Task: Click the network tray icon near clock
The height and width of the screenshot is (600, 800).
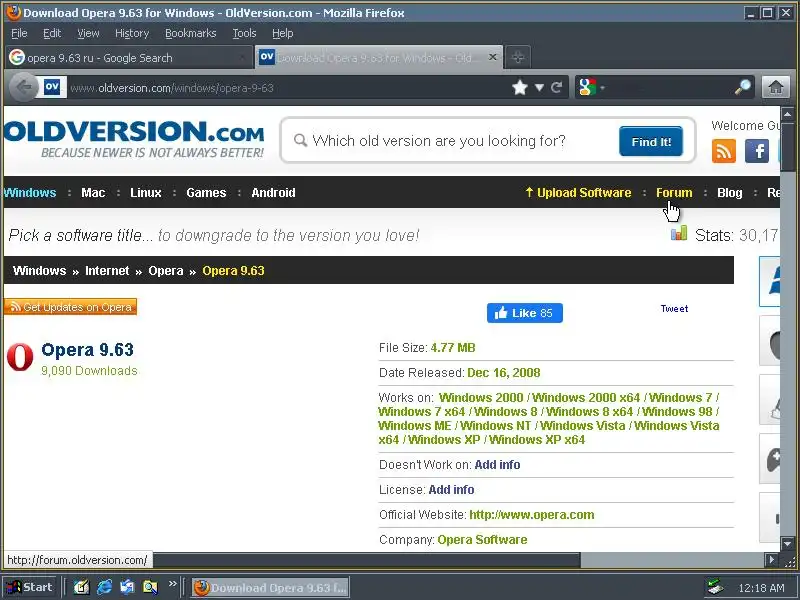Action: point(716,587)
